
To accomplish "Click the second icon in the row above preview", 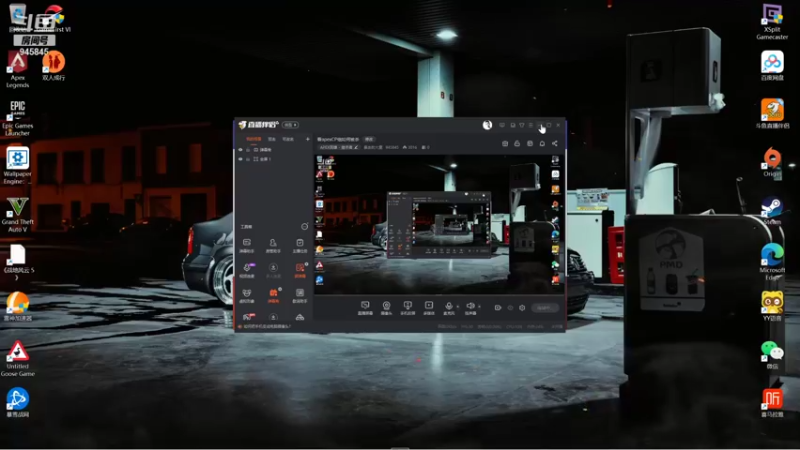I will tap(517, 144).
